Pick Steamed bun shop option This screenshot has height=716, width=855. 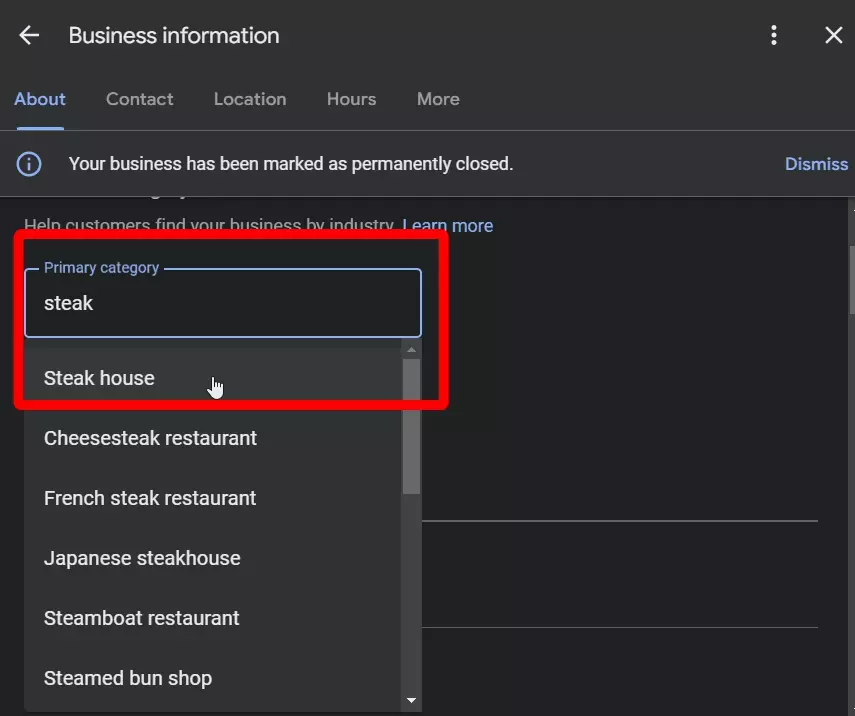(128, 678)
